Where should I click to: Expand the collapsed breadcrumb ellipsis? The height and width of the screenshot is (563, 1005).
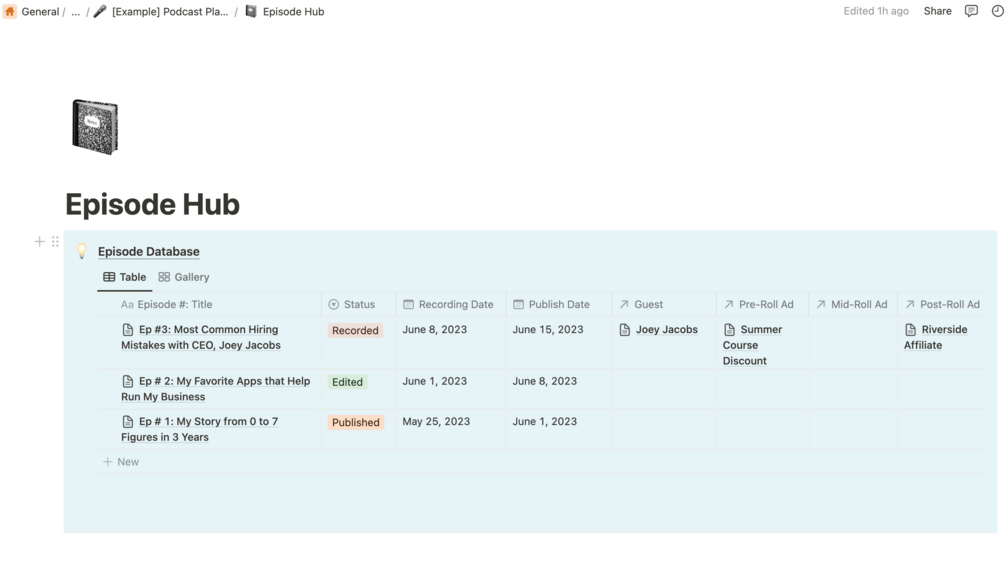click(x=75, y=12)
